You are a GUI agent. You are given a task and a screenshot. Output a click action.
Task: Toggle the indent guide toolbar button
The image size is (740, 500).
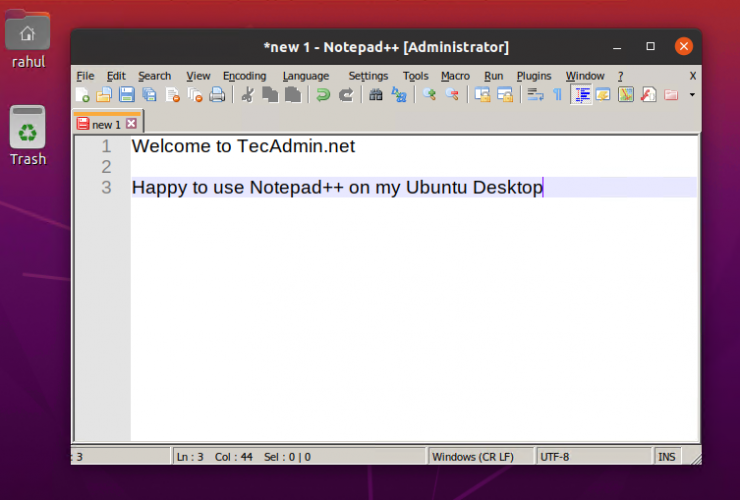coord(580,95)
